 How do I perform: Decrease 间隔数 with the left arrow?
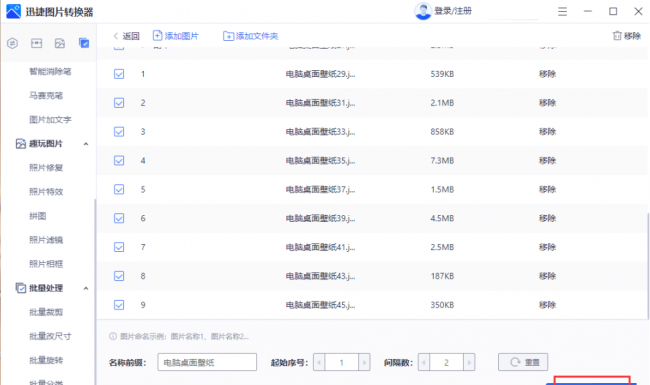(424, 363)
